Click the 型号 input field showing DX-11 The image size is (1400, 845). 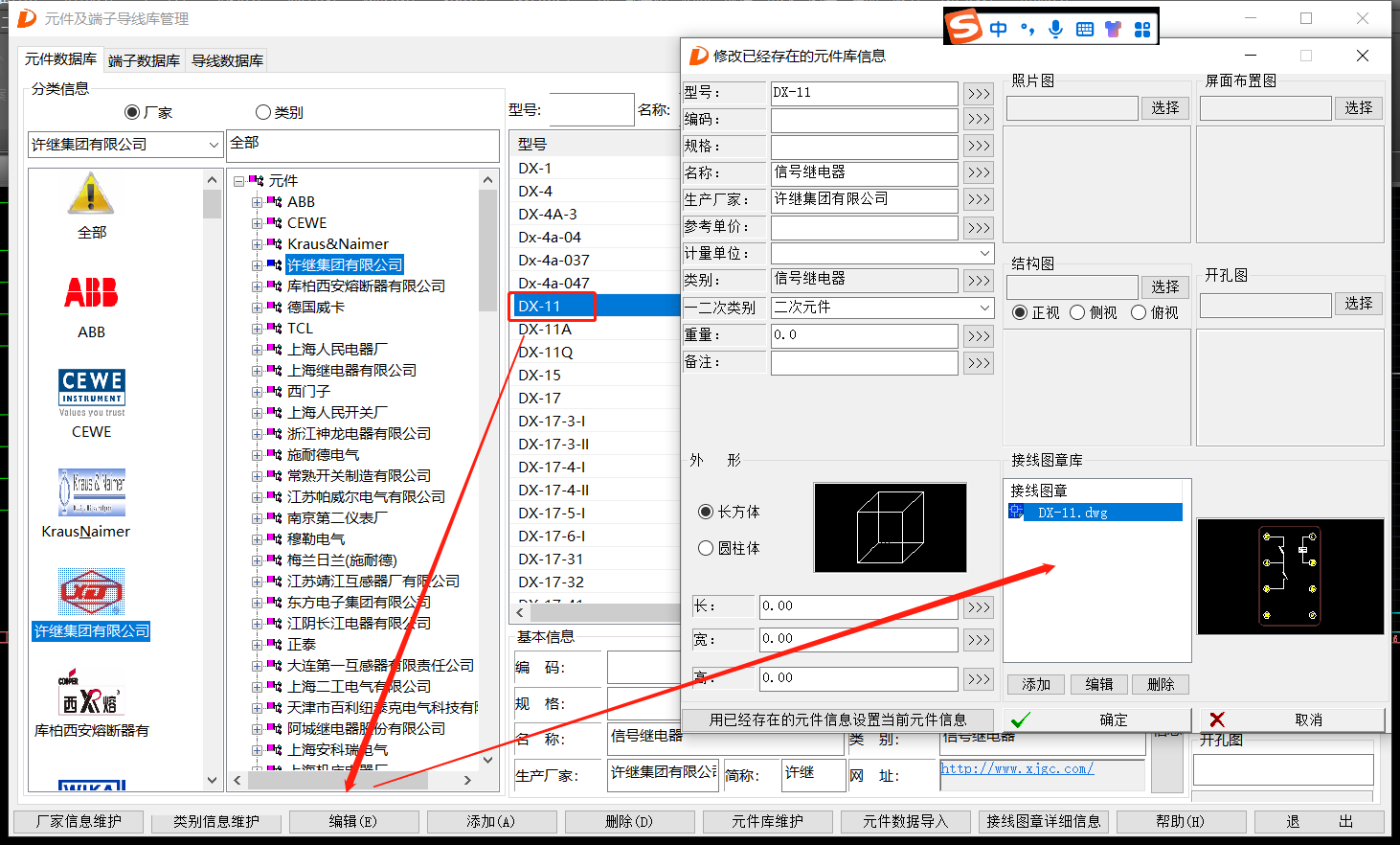tap(864, 93)
